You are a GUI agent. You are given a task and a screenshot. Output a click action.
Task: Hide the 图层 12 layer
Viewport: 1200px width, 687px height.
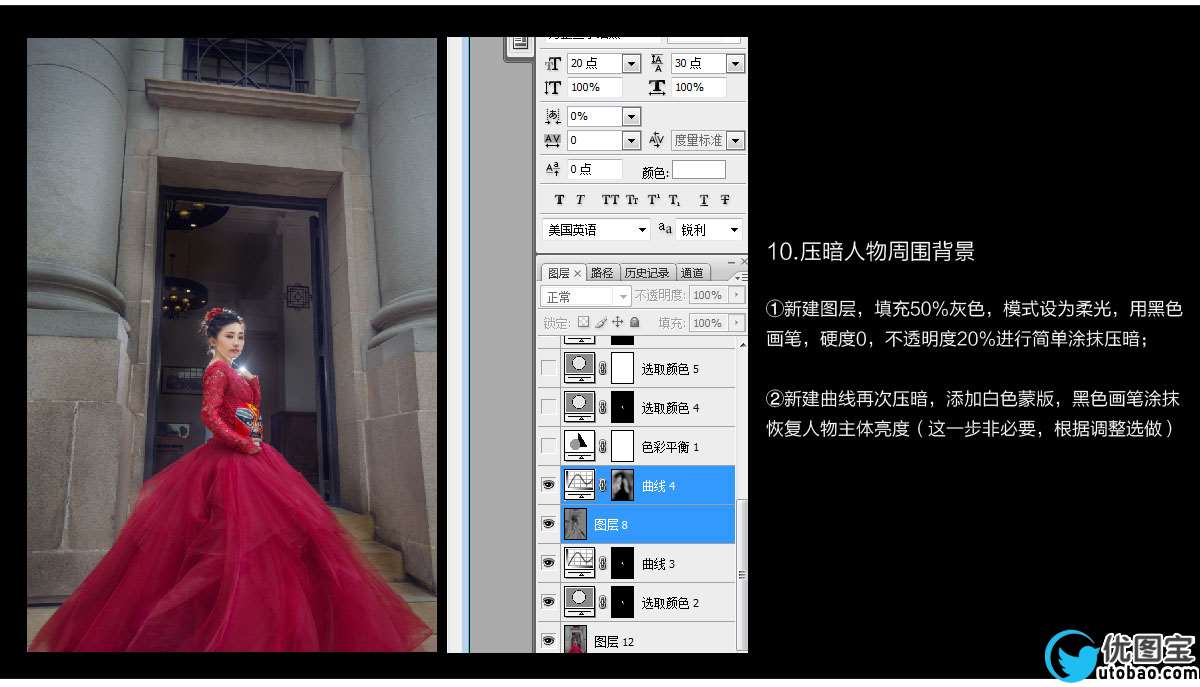click(x=548, y=640)
